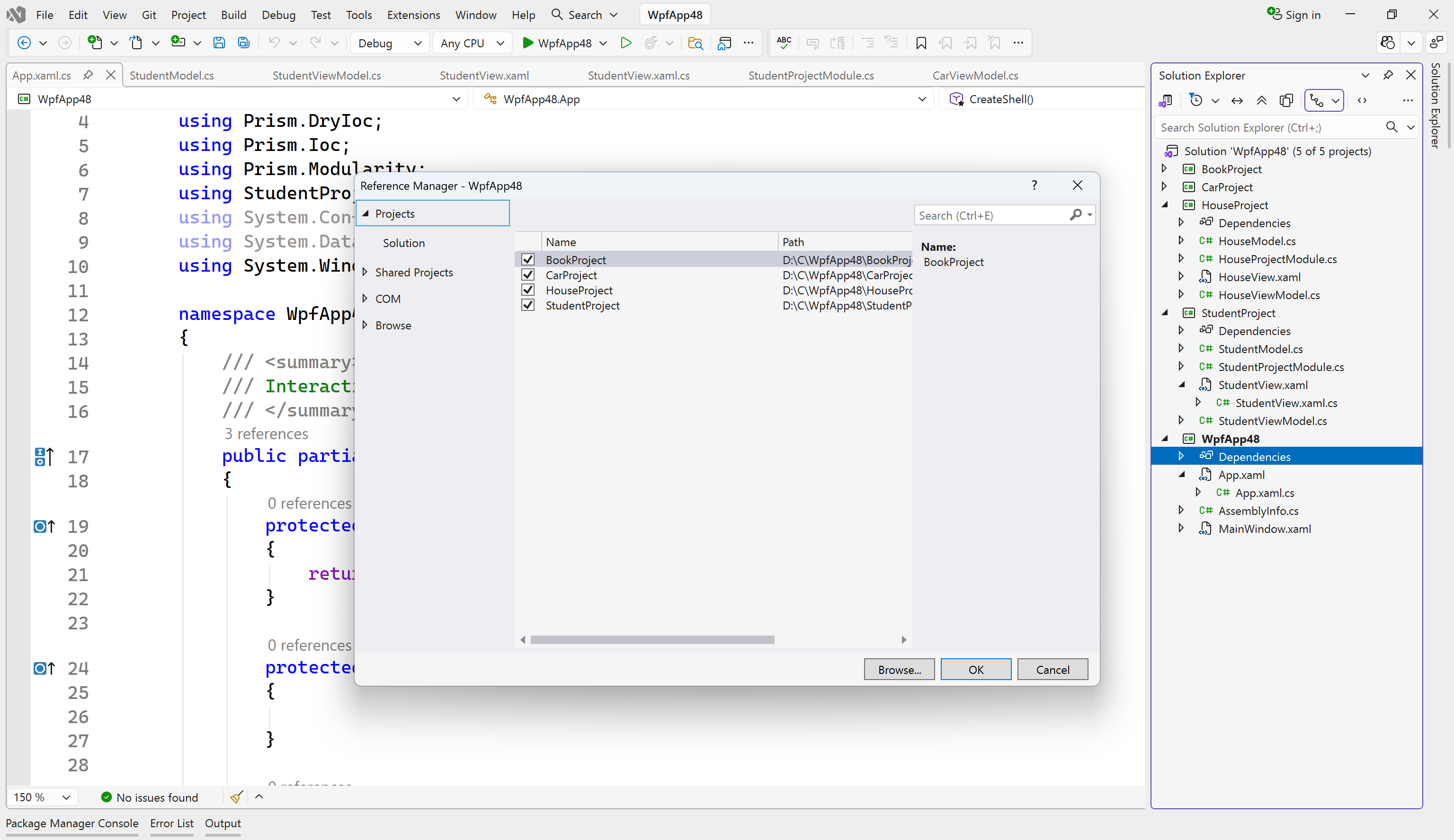Confirm references with the OK button
Viewport: 1454px width, 840px height.
click(x=975, y=669)
